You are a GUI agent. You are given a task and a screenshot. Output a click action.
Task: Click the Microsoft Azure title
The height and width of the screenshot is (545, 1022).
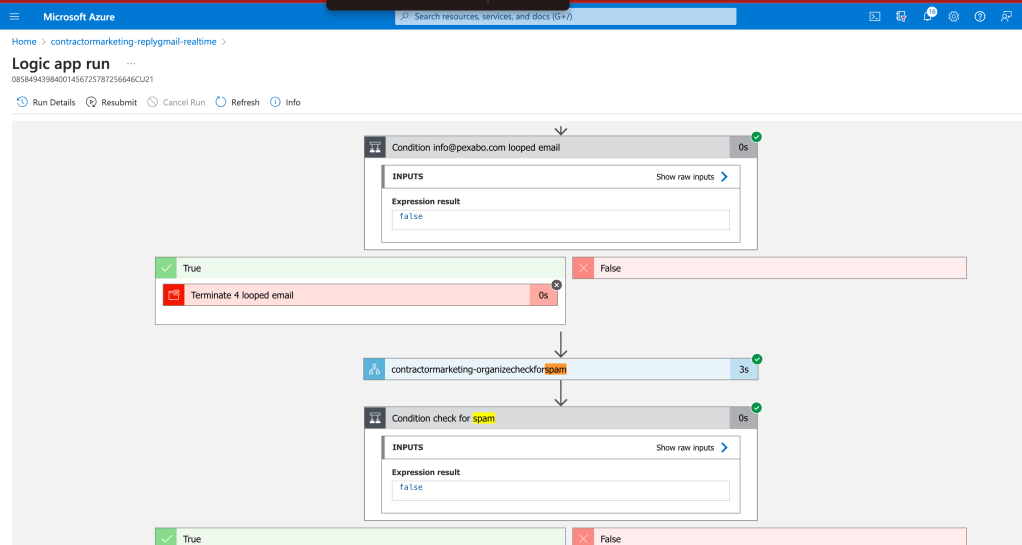(79, 17)
